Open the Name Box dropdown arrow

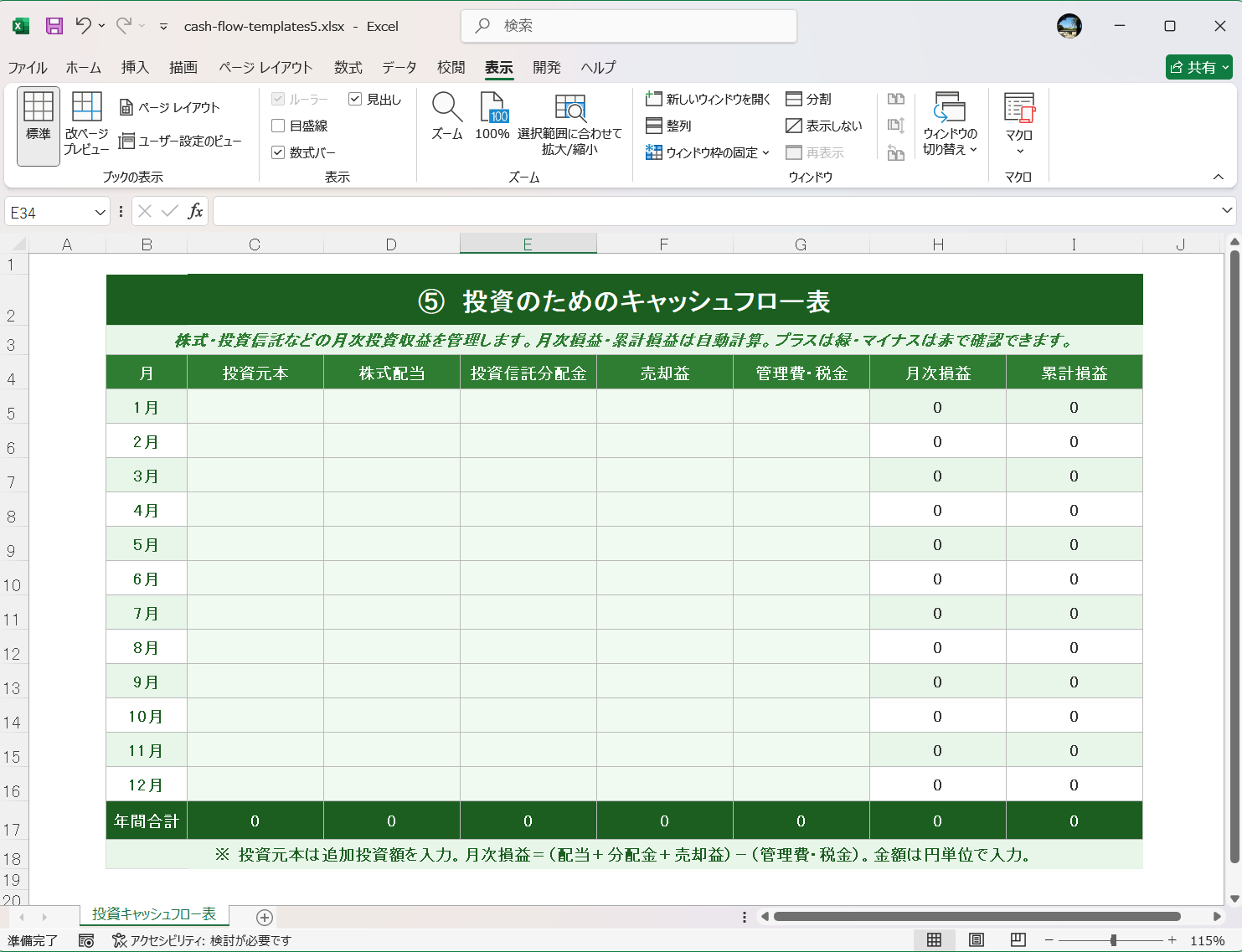point(100,212)
